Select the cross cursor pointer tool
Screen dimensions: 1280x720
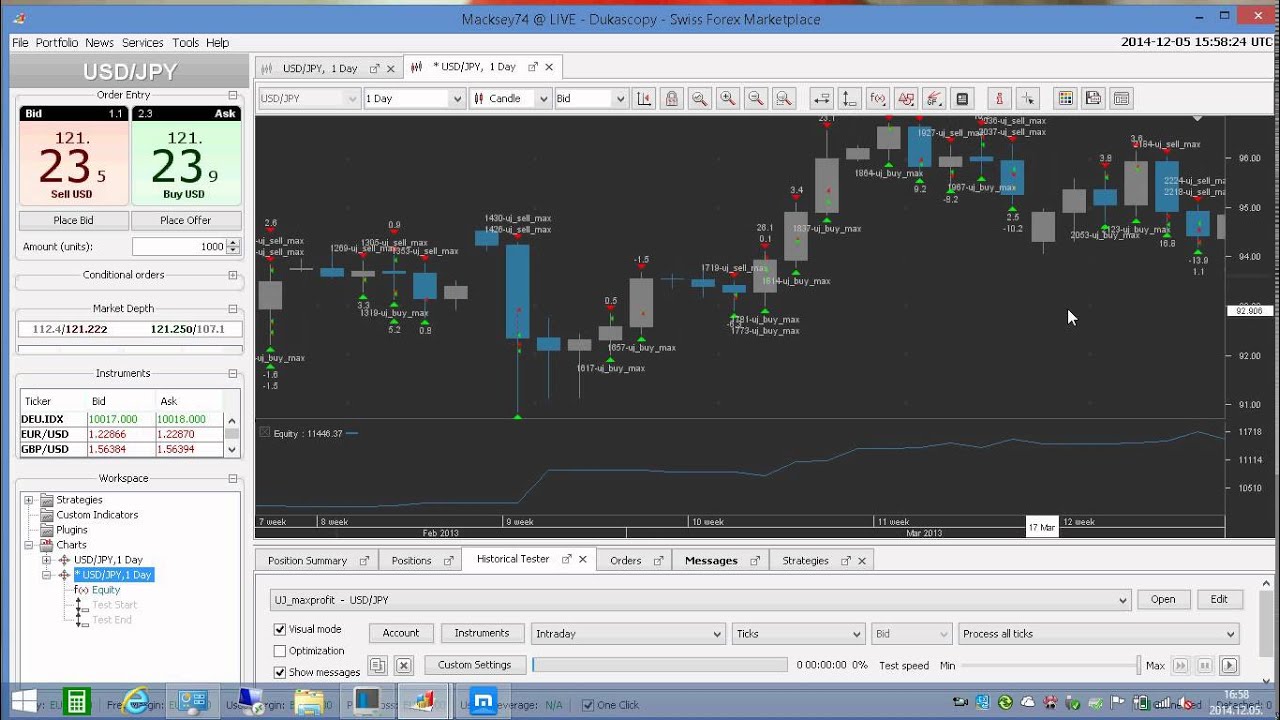click(x=1027, y=98)
